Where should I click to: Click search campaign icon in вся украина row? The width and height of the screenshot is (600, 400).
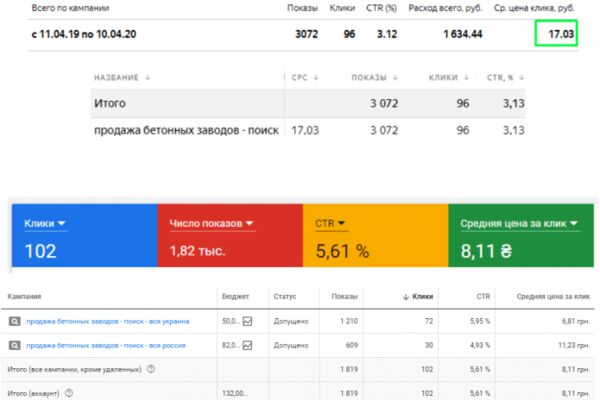15,321
